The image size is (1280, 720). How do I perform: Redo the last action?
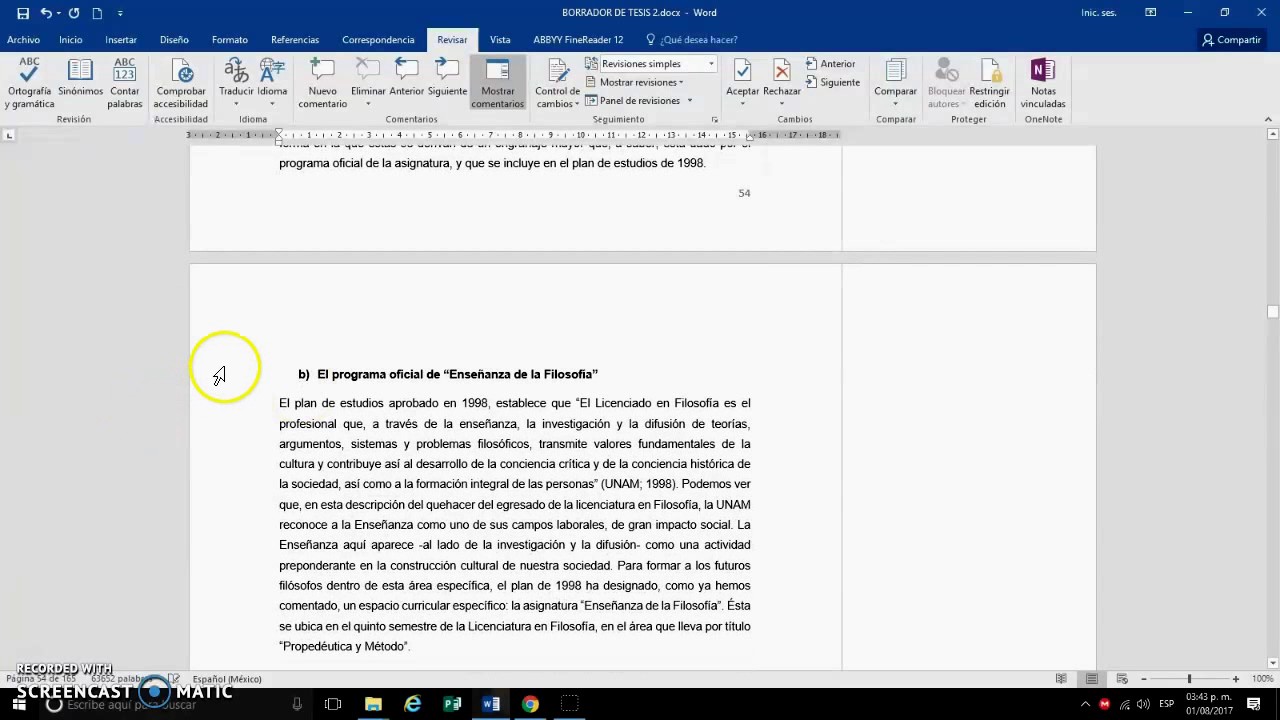click(73, 13)
